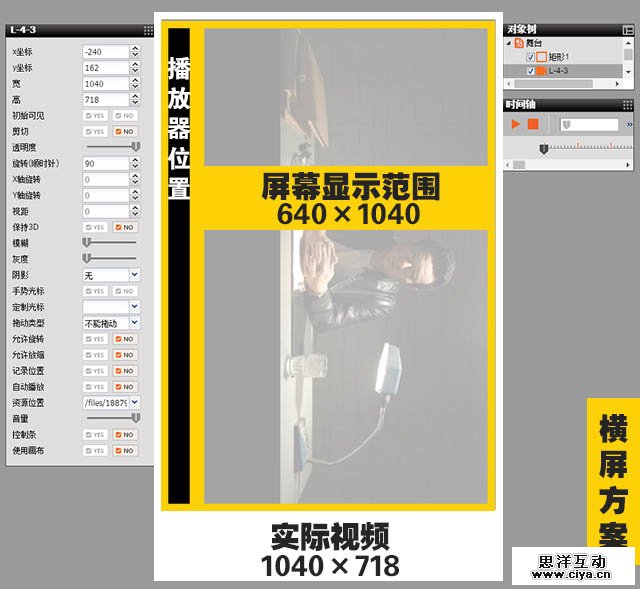The width and height of the screenshot is (640, 590).
Task: Open the L-4-3 panel grip menu icon
Action: tap(148, 30)
